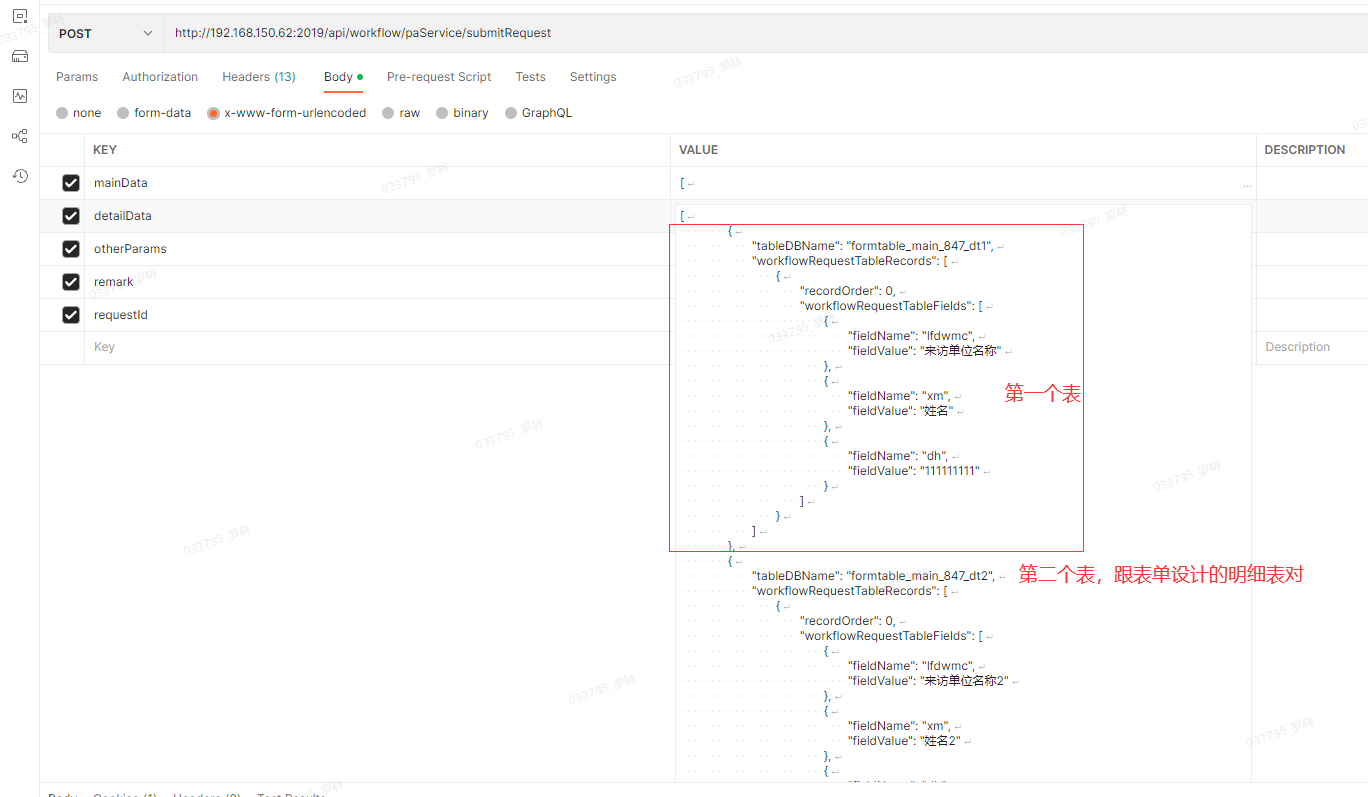Viewport: 1368px width, 797px height.
Task: Uncheck the detailData parameter checkbox
Action: click(71, 216)
